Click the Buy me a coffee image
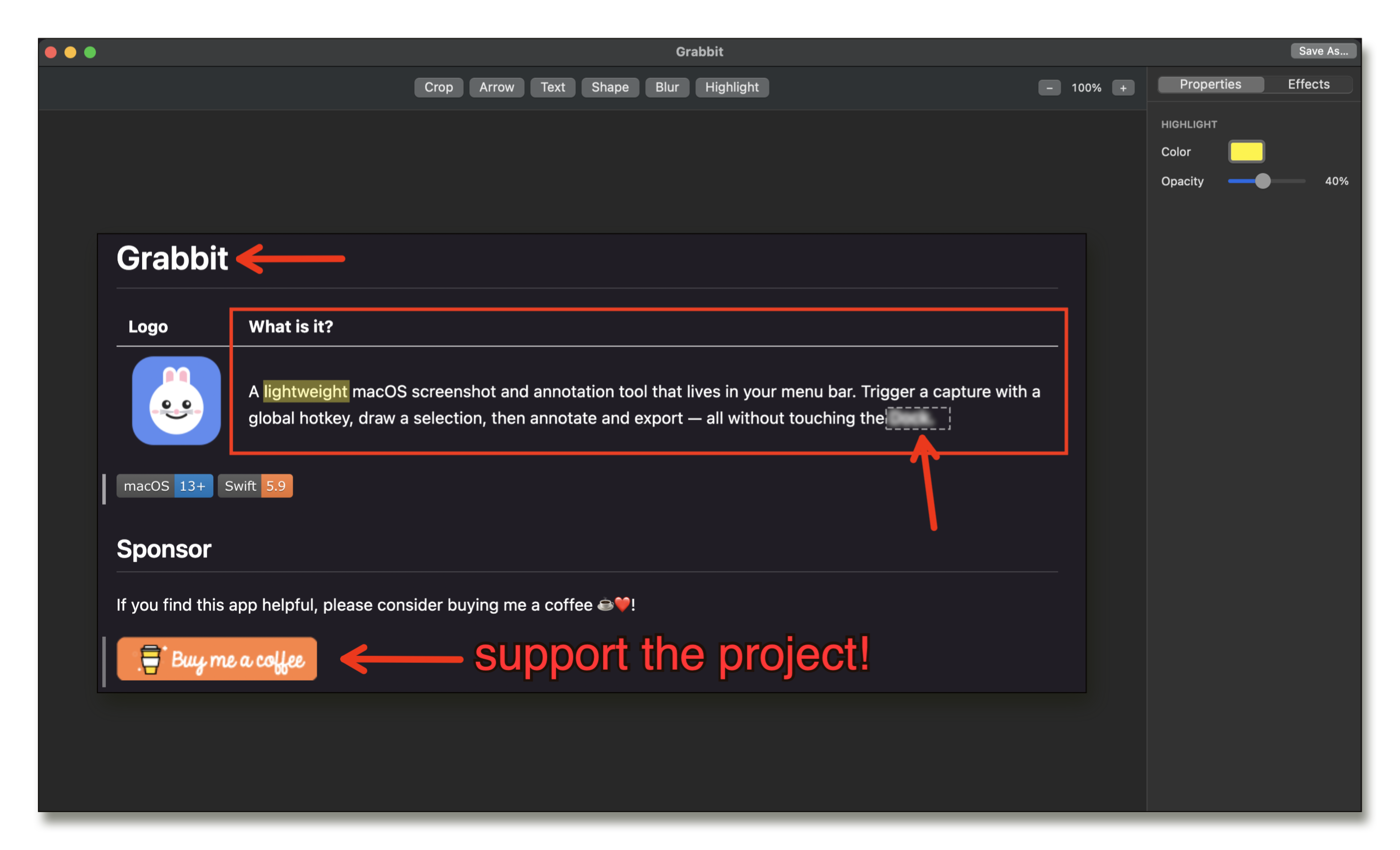Viewport: 1400px width, 850px height. (x=216, y=659)
